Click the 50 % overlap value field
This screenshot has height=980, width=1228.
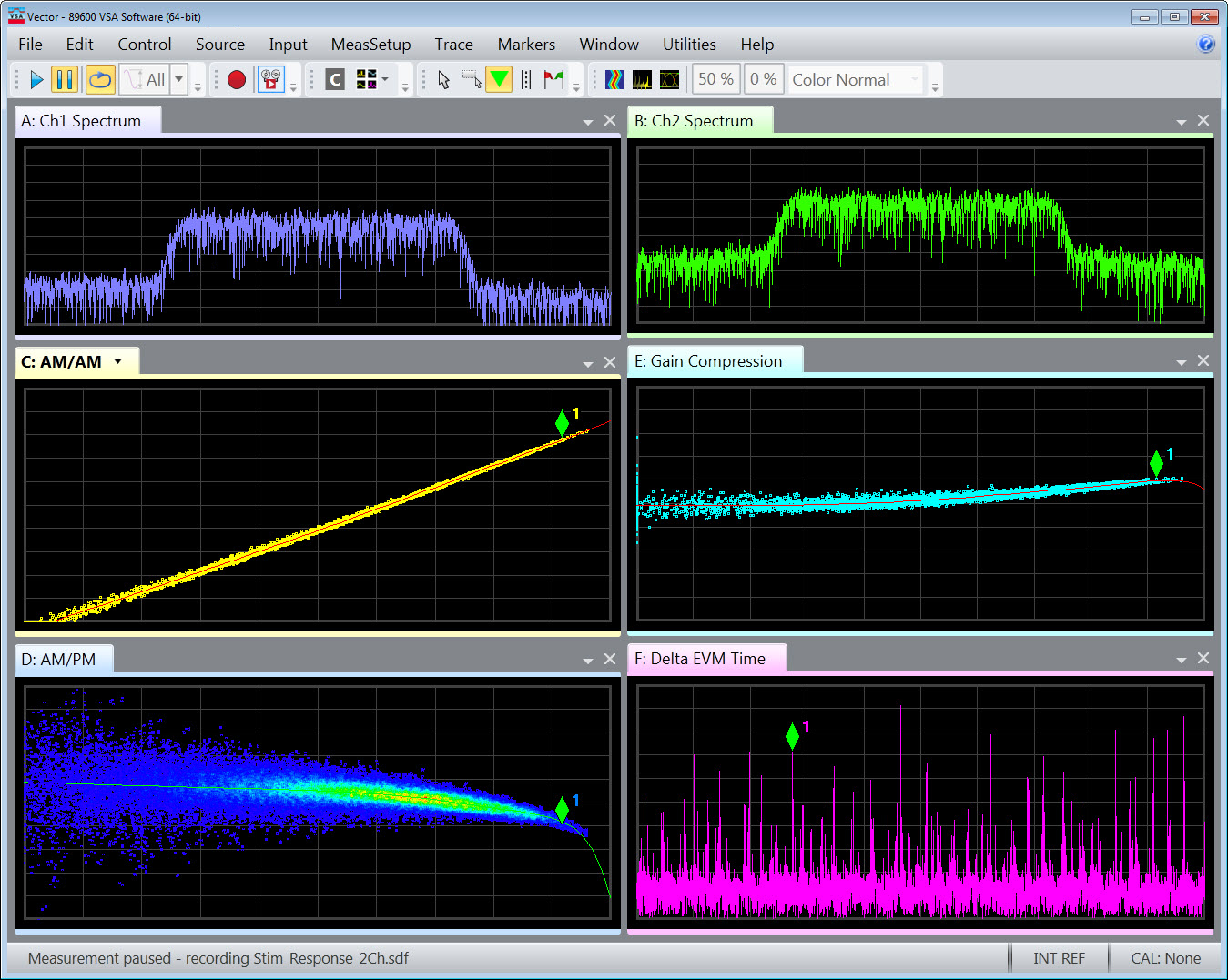click(715, 79)
